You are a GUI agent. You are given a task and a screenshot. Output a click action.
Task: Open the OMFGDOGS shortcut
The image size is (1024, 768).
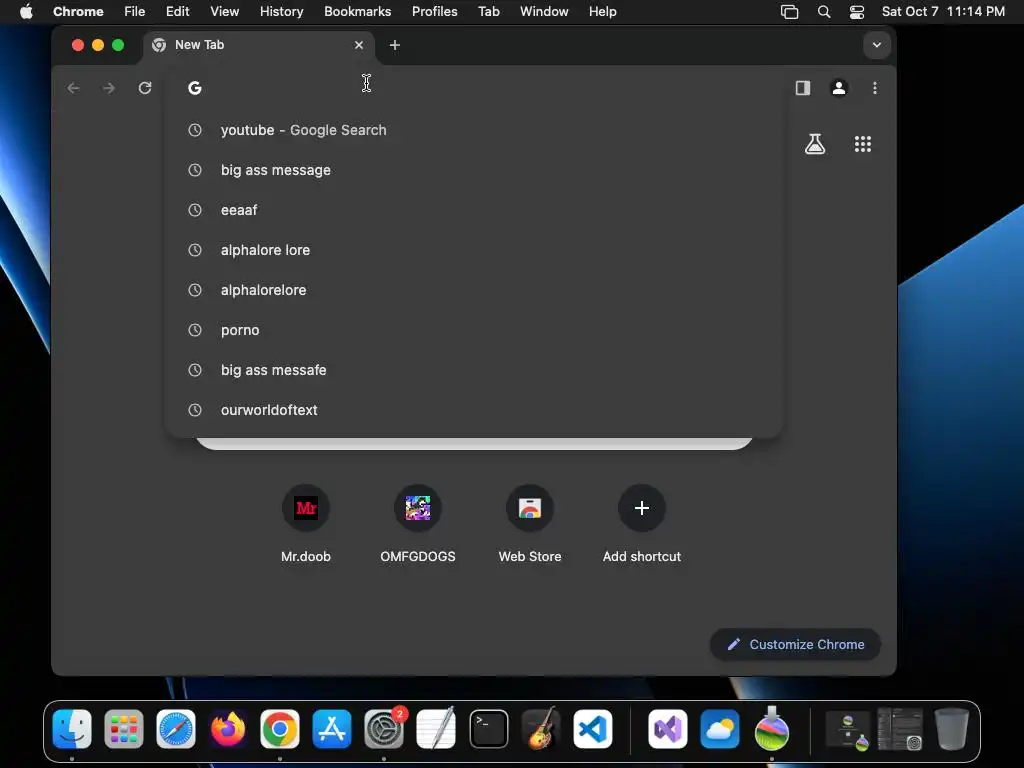[418, 523]
